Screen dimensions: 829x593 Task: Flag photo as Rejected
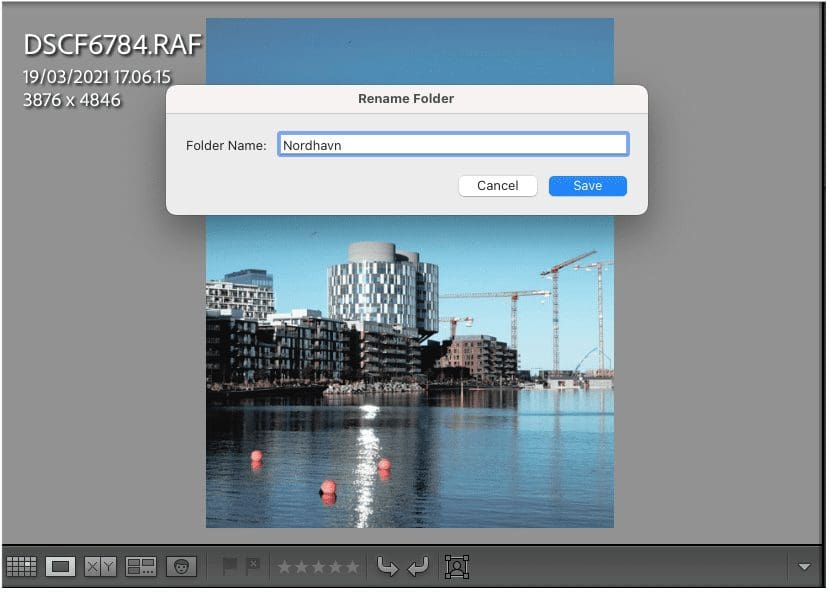[x=254, y=567]
